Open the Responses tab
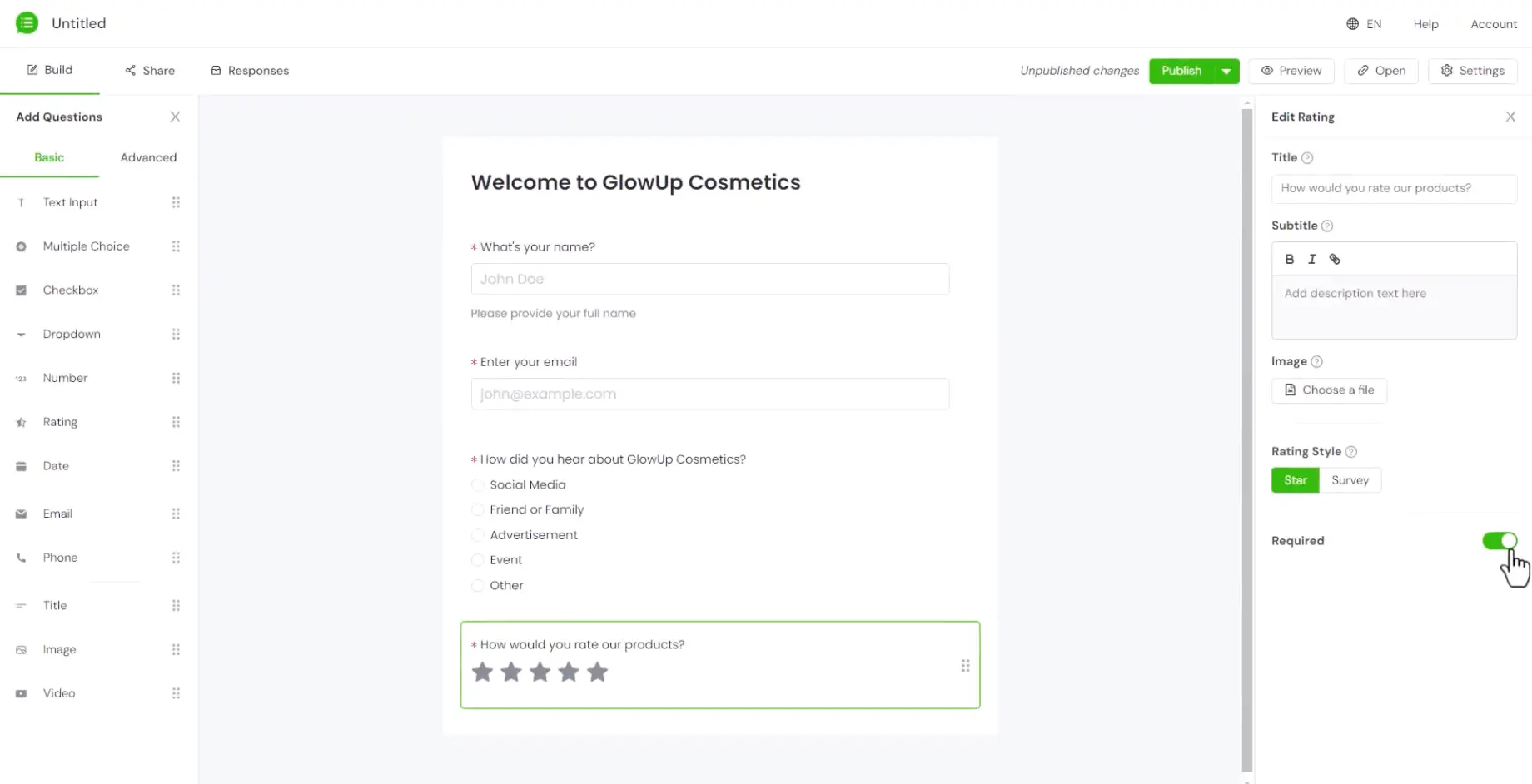This screenshot has height=784, width=1532. [250, 71]
